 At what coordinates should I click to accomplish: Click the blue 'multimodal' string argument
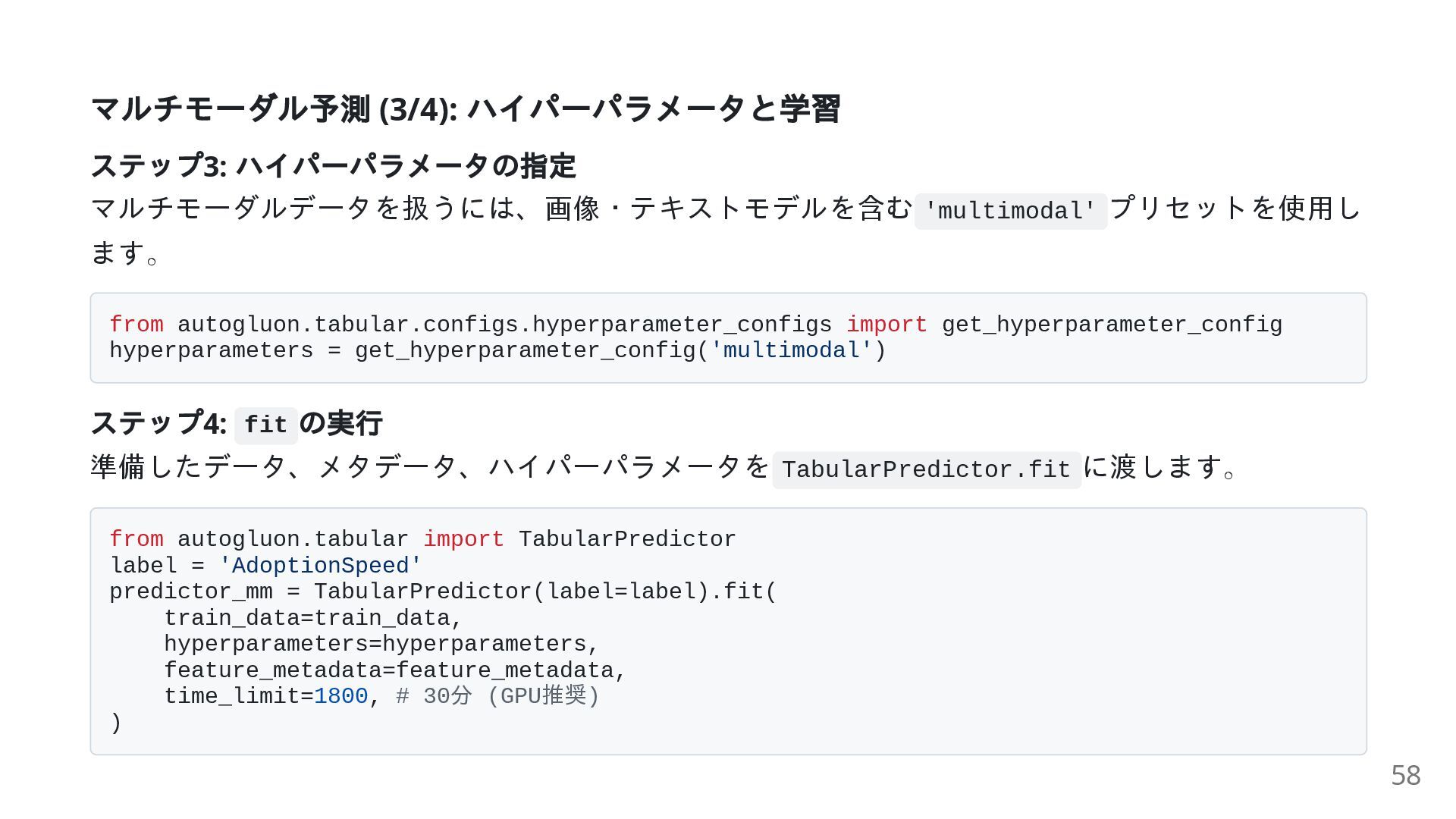791,350
